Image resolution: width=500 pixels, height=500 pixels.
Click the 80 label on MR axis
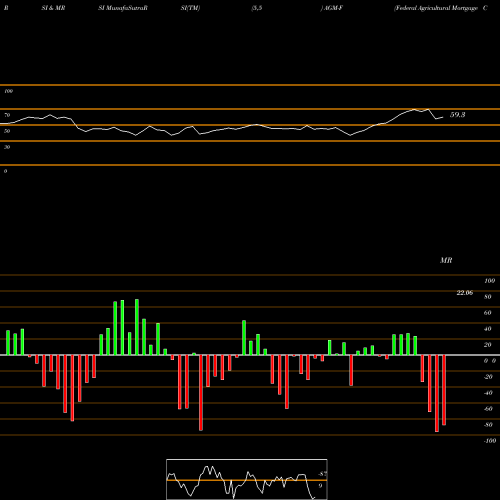point(488,297)
